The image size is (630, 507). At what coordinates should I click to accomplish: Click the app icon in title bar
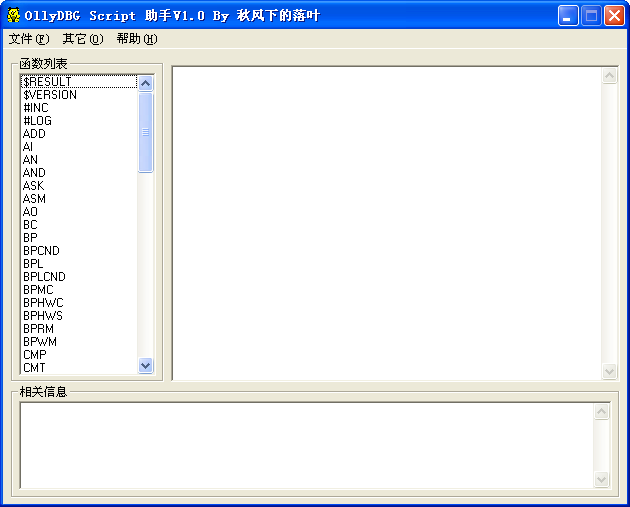click(x=14, y=16)
